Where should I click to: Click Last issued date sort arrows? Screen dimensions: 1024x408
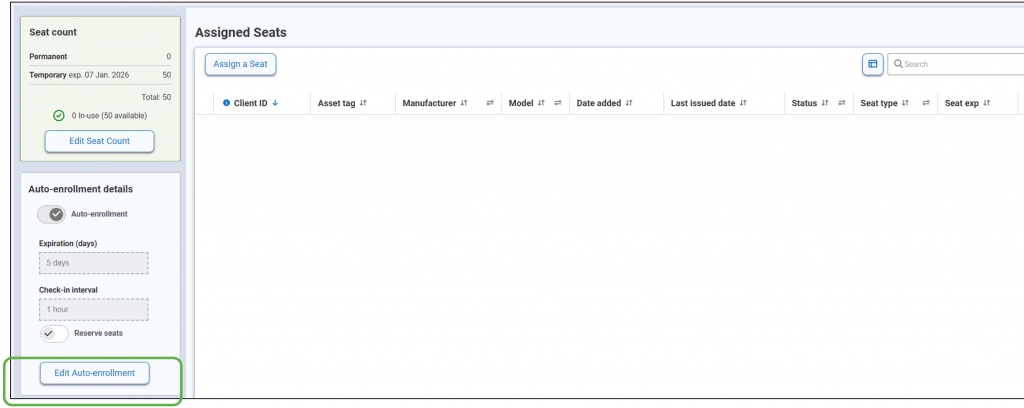pos(743,103)
